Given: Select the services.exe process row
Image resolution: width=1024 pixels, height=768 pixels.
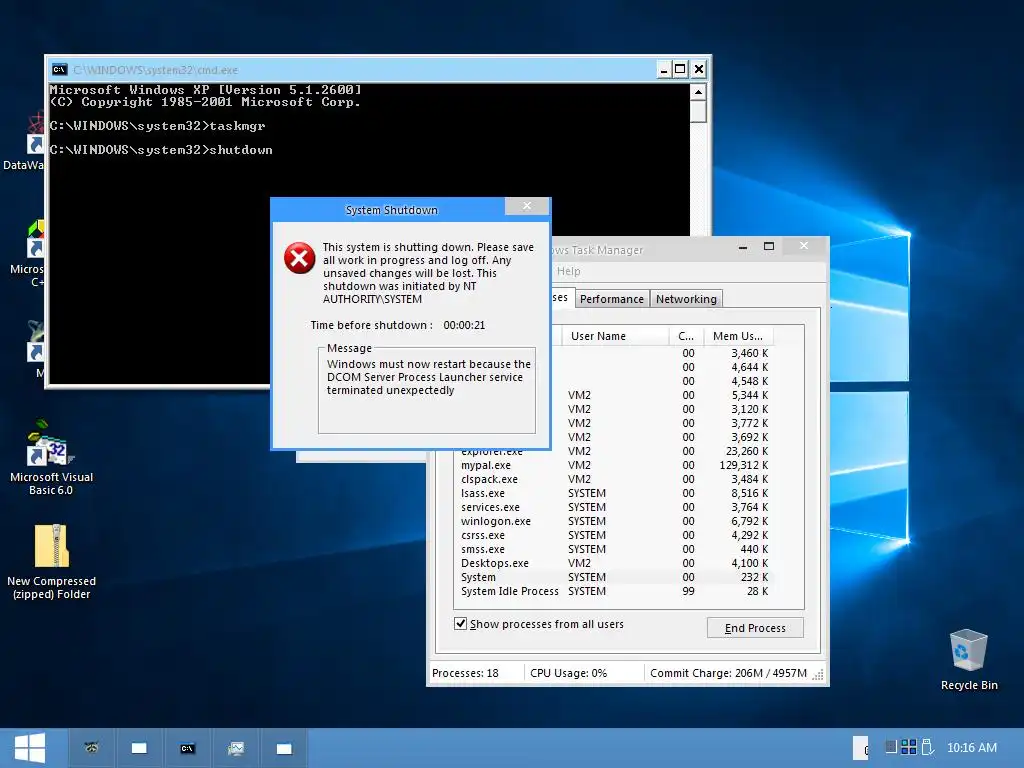Looking at the screenshot, I should pos(614,507).
